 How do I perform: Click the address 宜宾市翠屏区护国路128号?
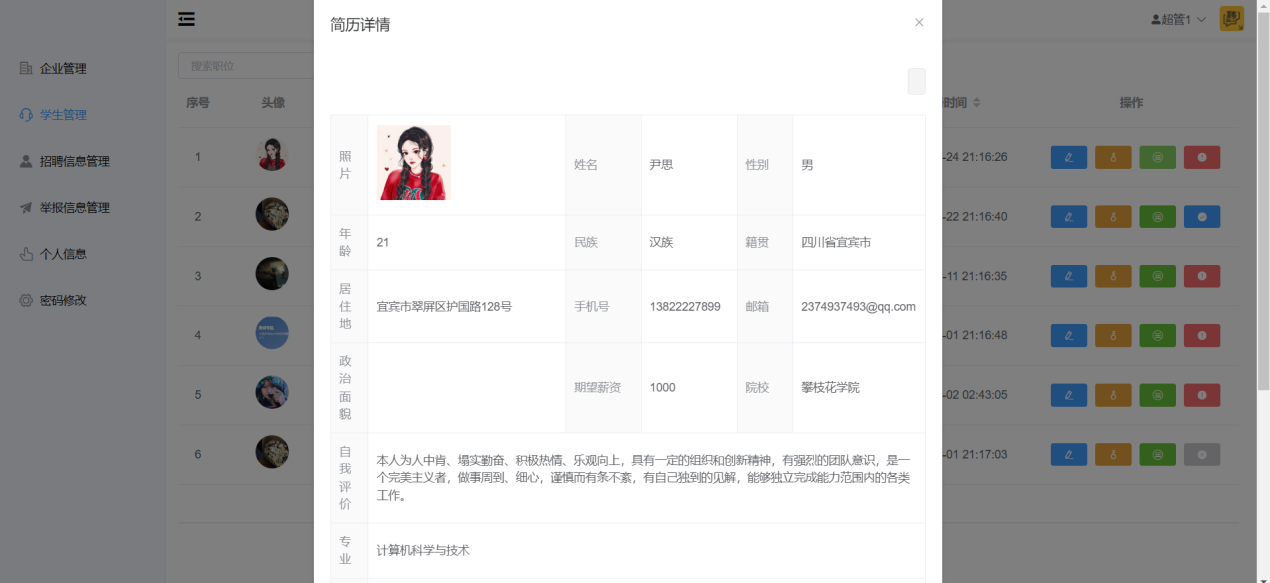coord(444,306)
